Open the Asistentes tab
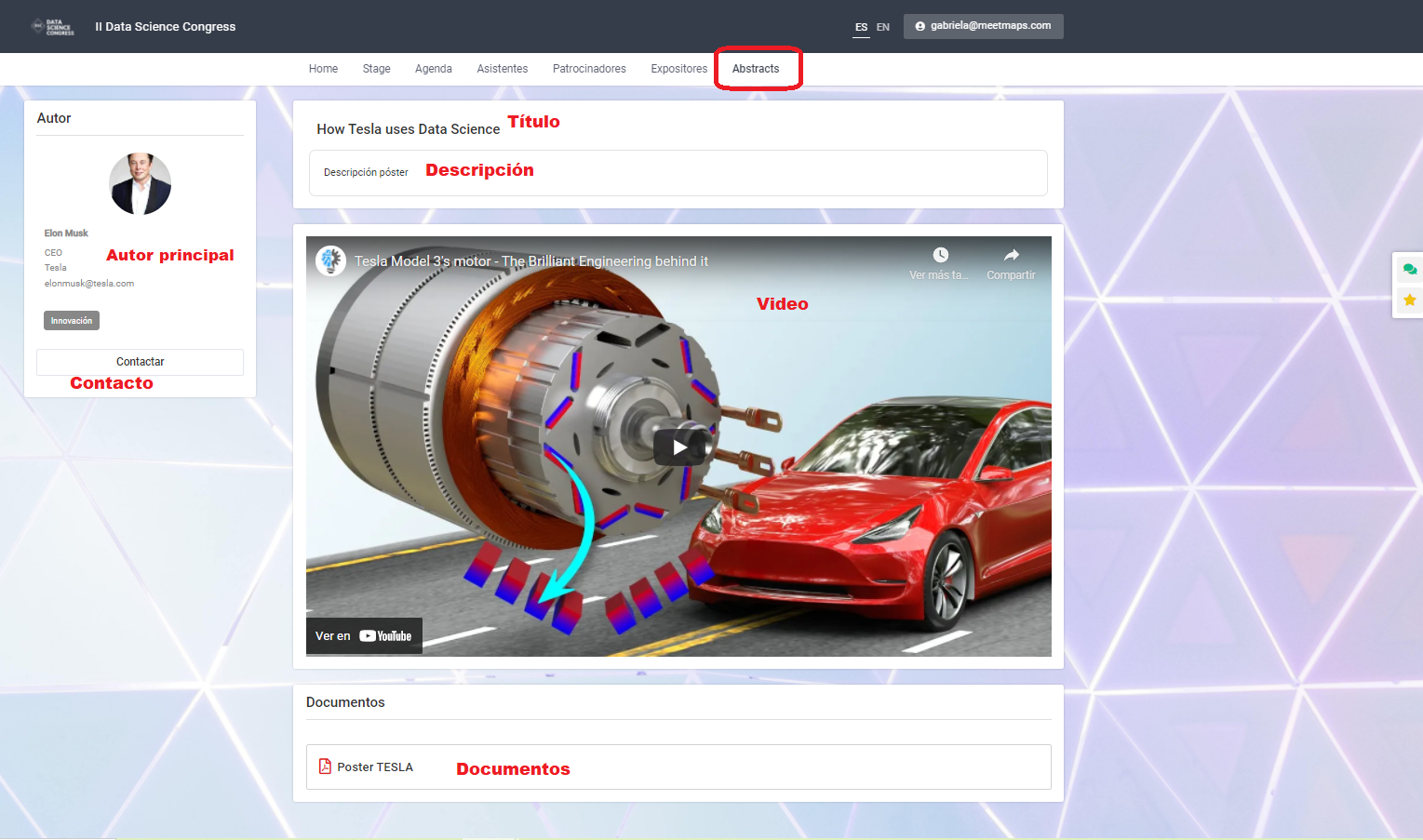 point(502,69)
